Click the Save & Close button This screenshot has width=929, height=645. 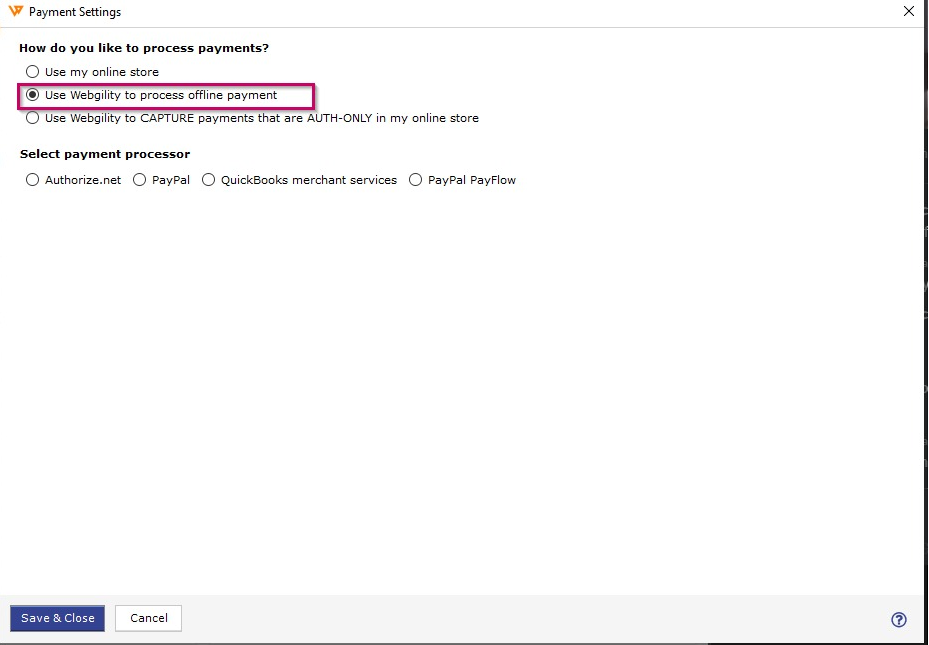point(57,618)
